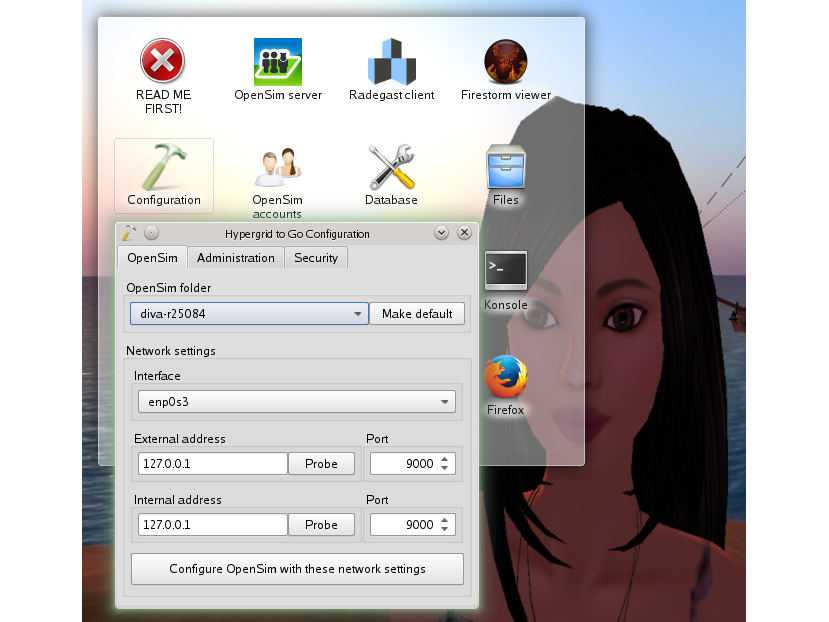
Task: Decrease the Internal address port value
Action: click(445, 529)
